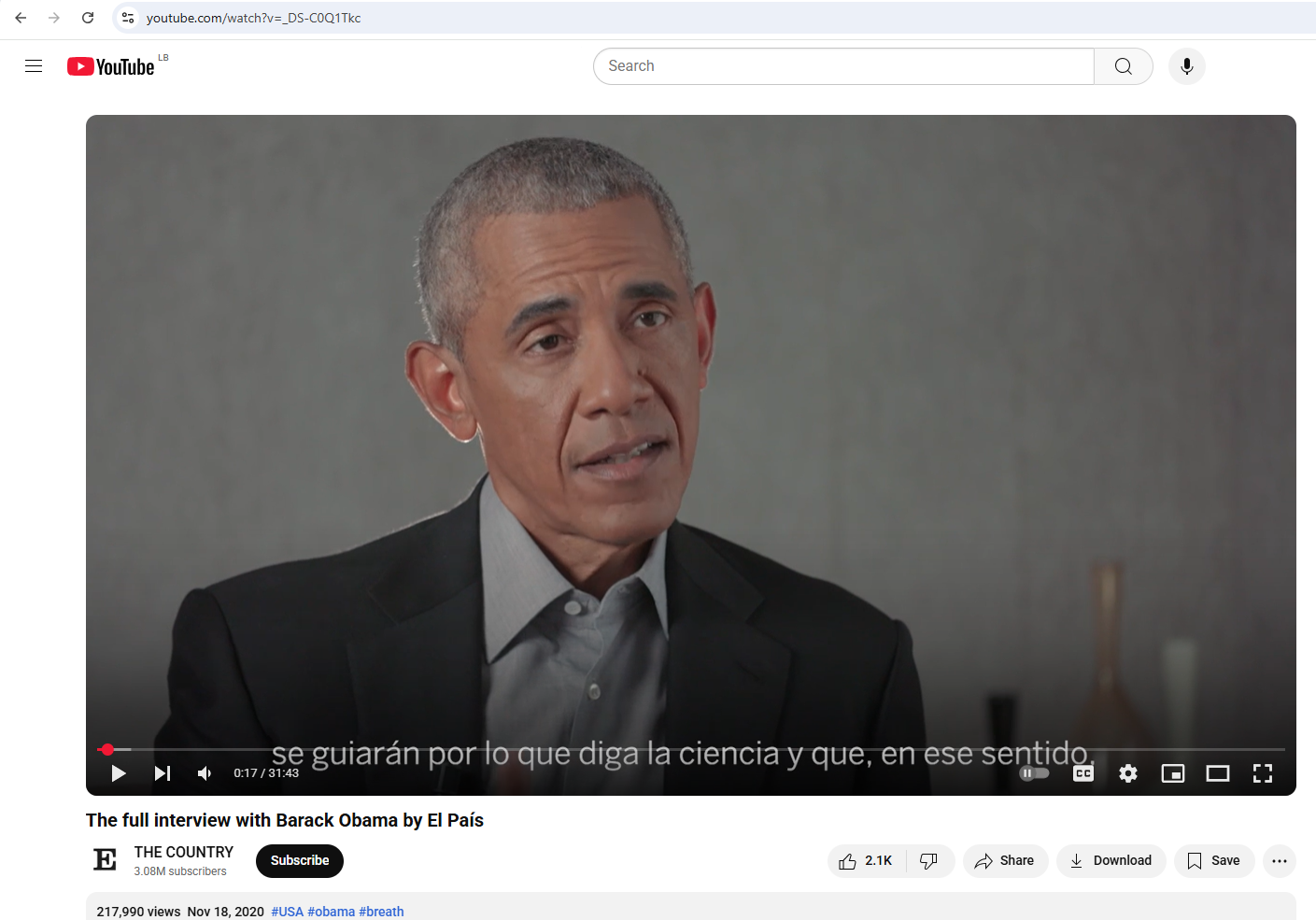Image resolution: width=1316 pixels, height=920 pixels.
Task: Expand more options with the three-dot menu
Action: click(x=1279, y=861)
